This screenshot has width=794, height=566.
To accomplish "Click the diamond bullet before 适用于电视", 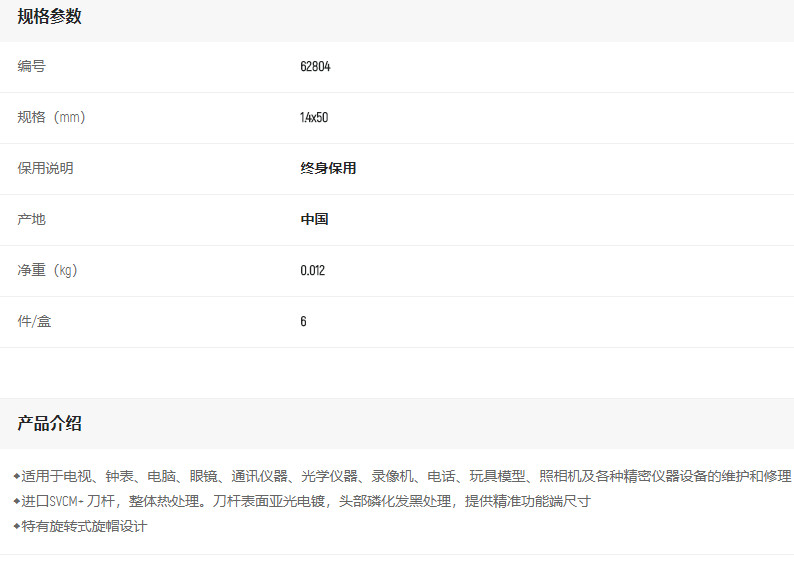I will pyautogui.click(x=16, y=476).
